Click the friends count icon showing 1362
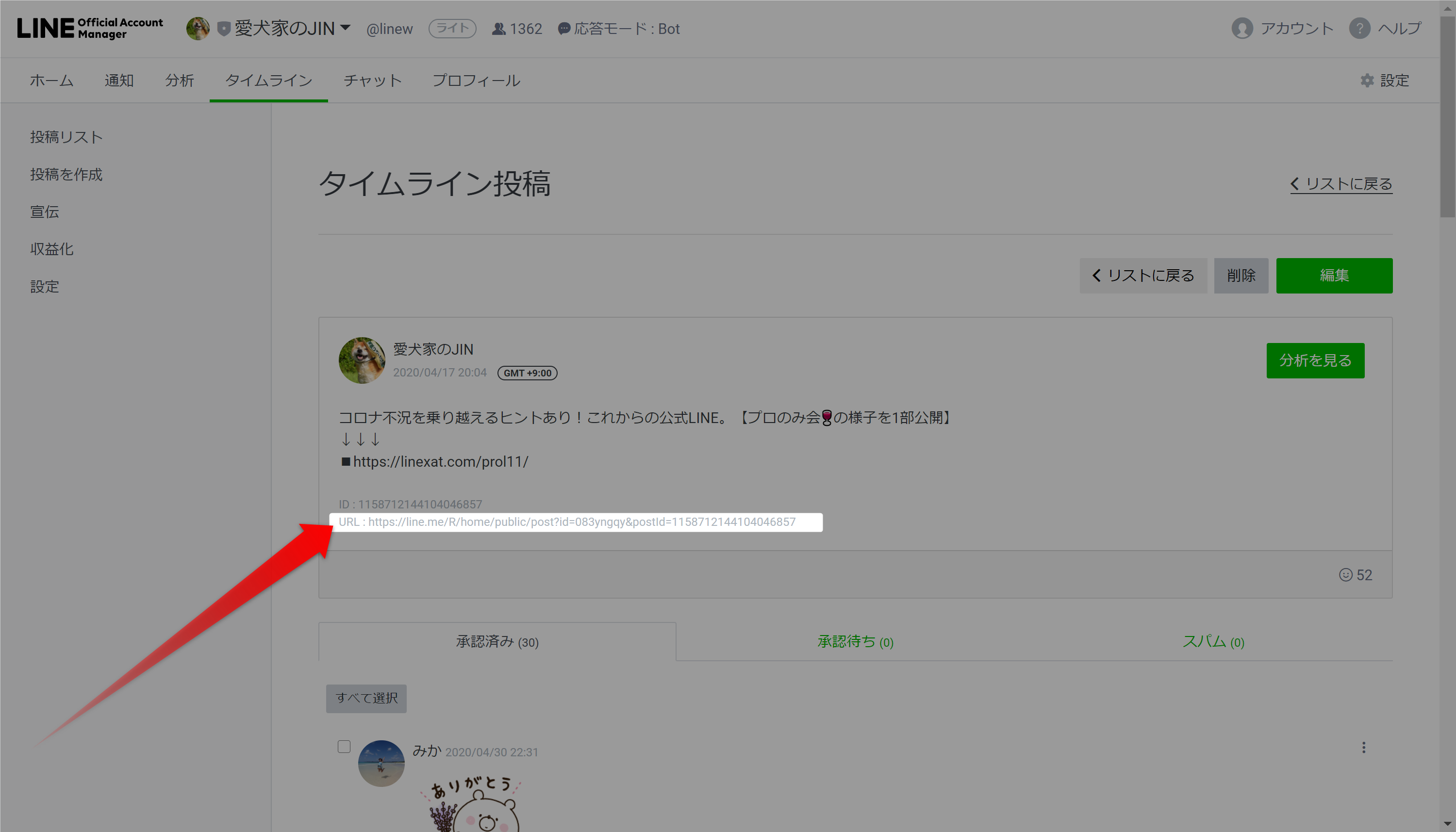 tap(498, 29)
